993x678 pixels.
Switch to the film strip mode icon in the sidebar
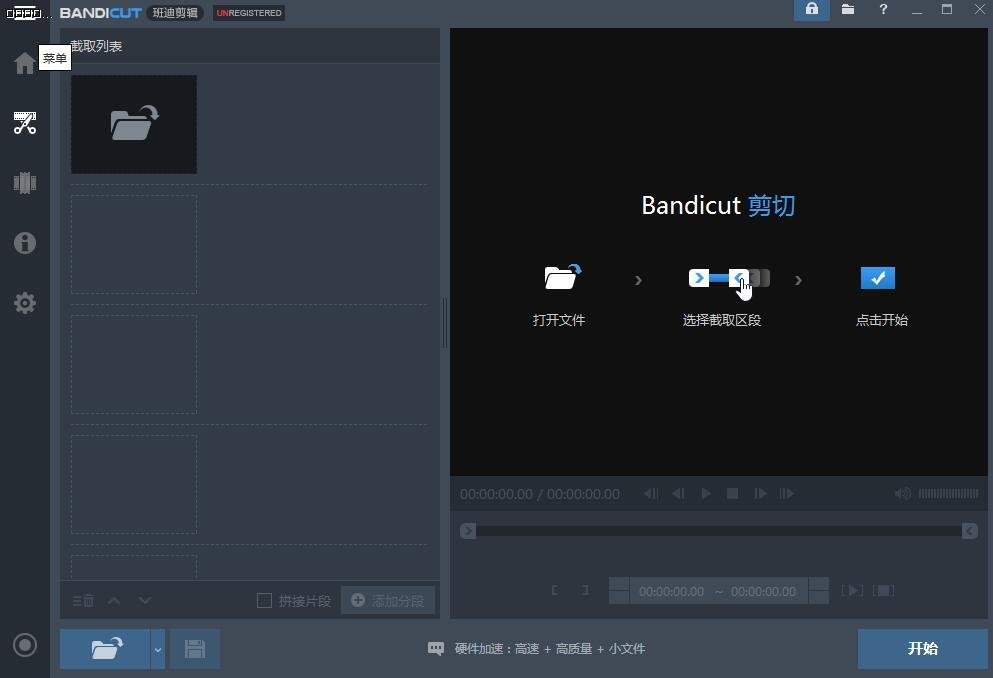(25, 183)
